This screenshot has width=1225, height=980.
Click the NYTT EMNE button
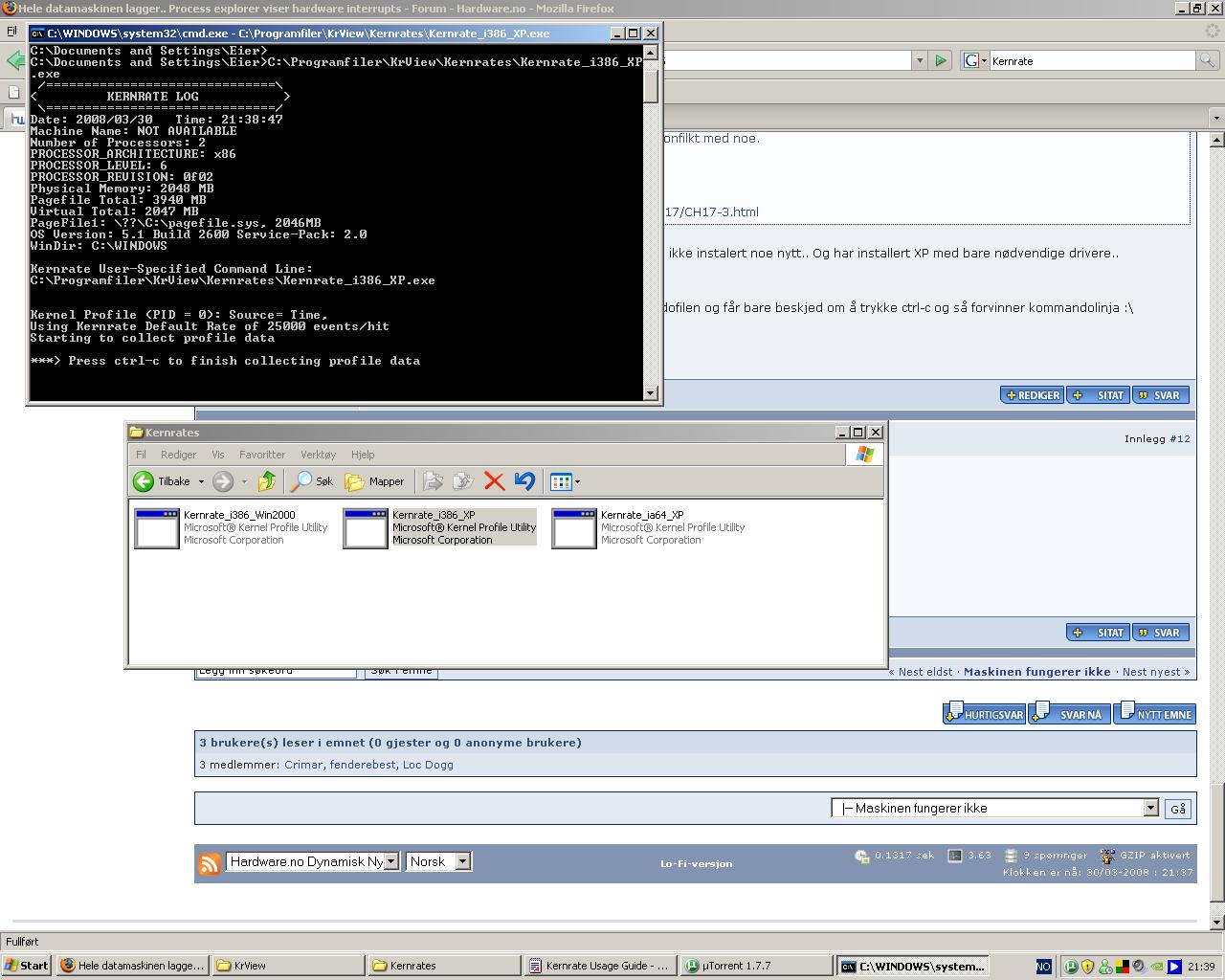pos(1154,714)
